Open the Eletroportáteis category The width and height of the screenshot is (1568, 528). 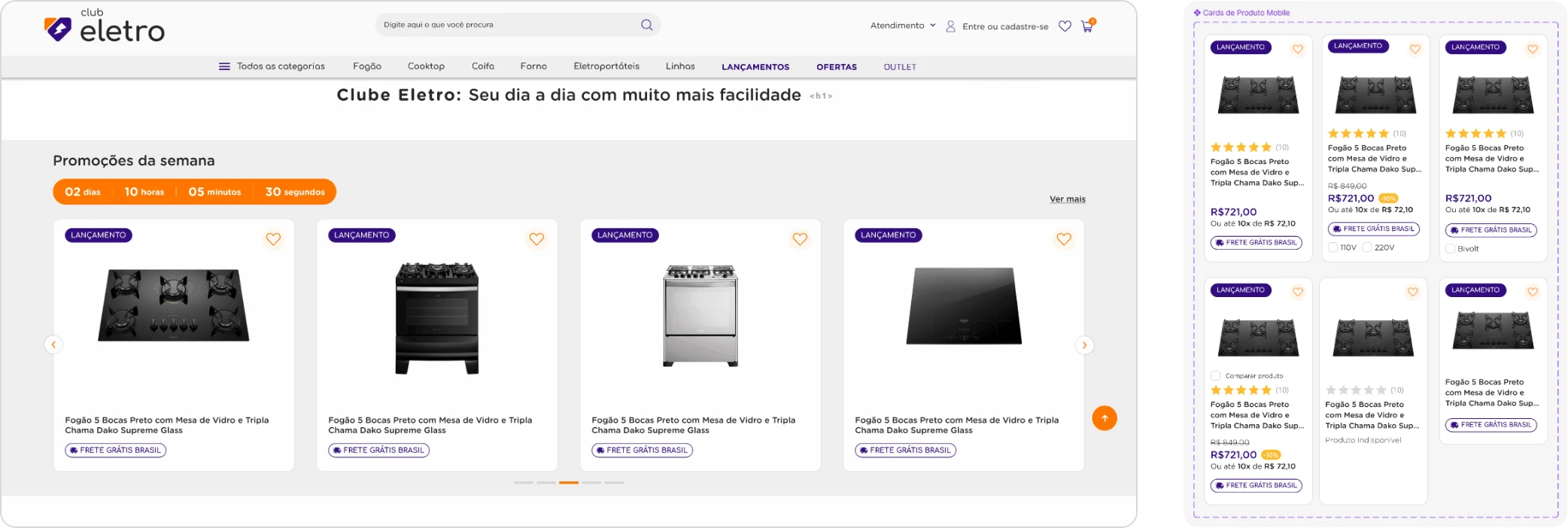[606, 66]
